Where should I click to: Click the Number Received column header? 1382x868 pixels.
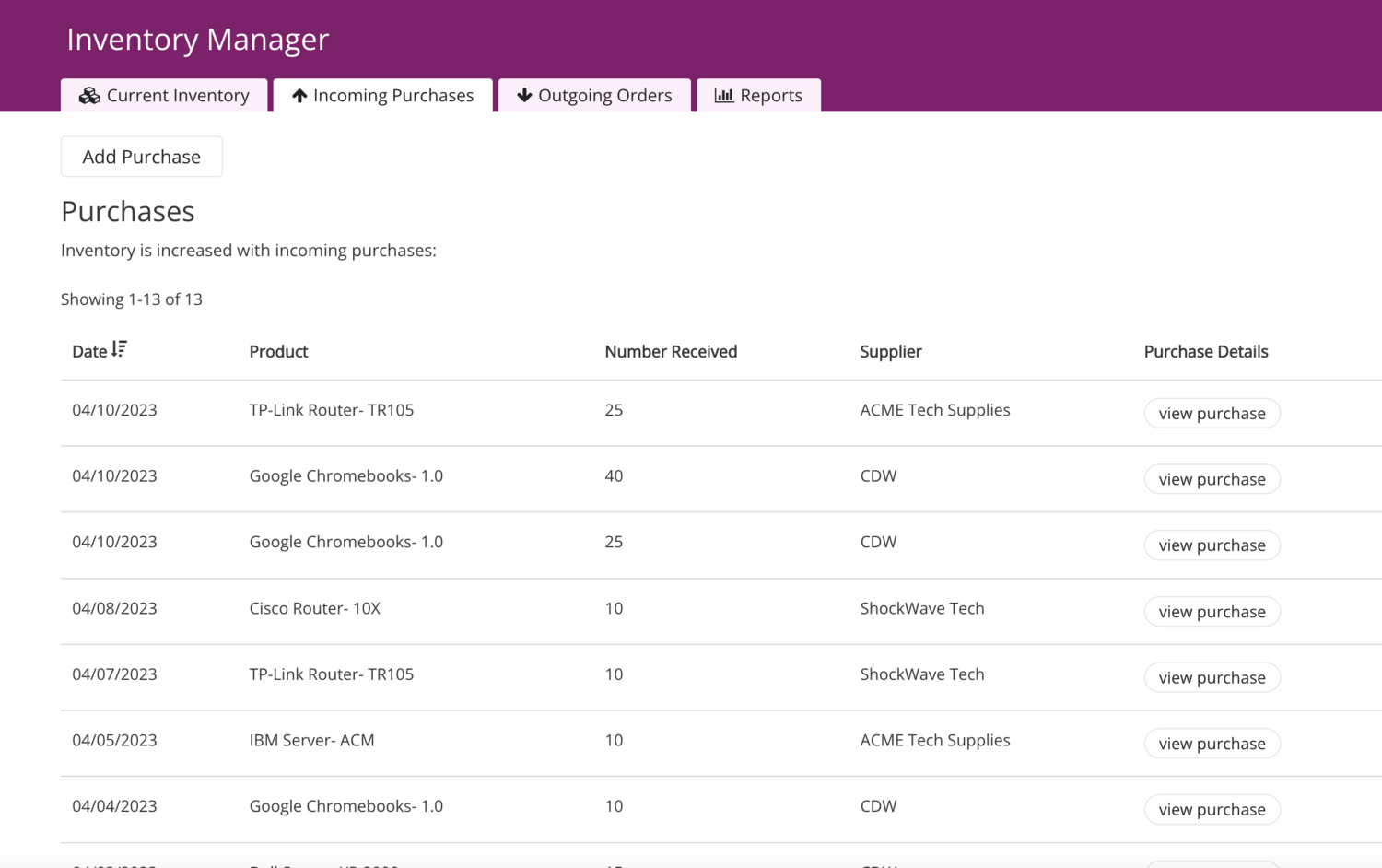point(671,352)
